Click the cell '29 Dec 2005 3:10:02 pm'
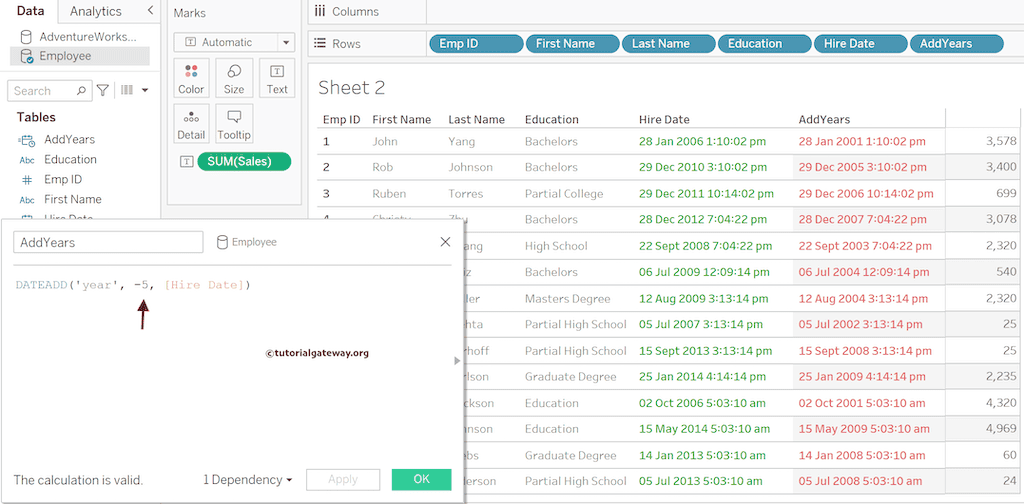The width and height of the screenshot is (1024, 504). 862,168
